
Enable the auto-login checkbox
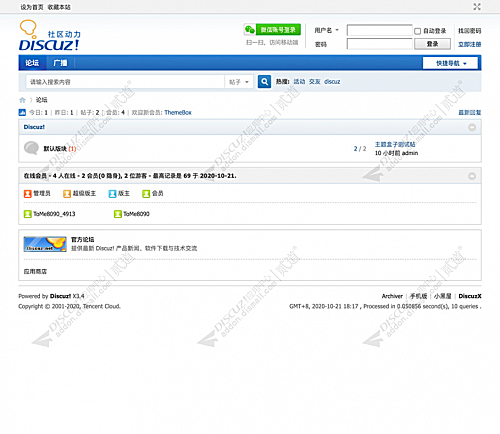point(417,31)
